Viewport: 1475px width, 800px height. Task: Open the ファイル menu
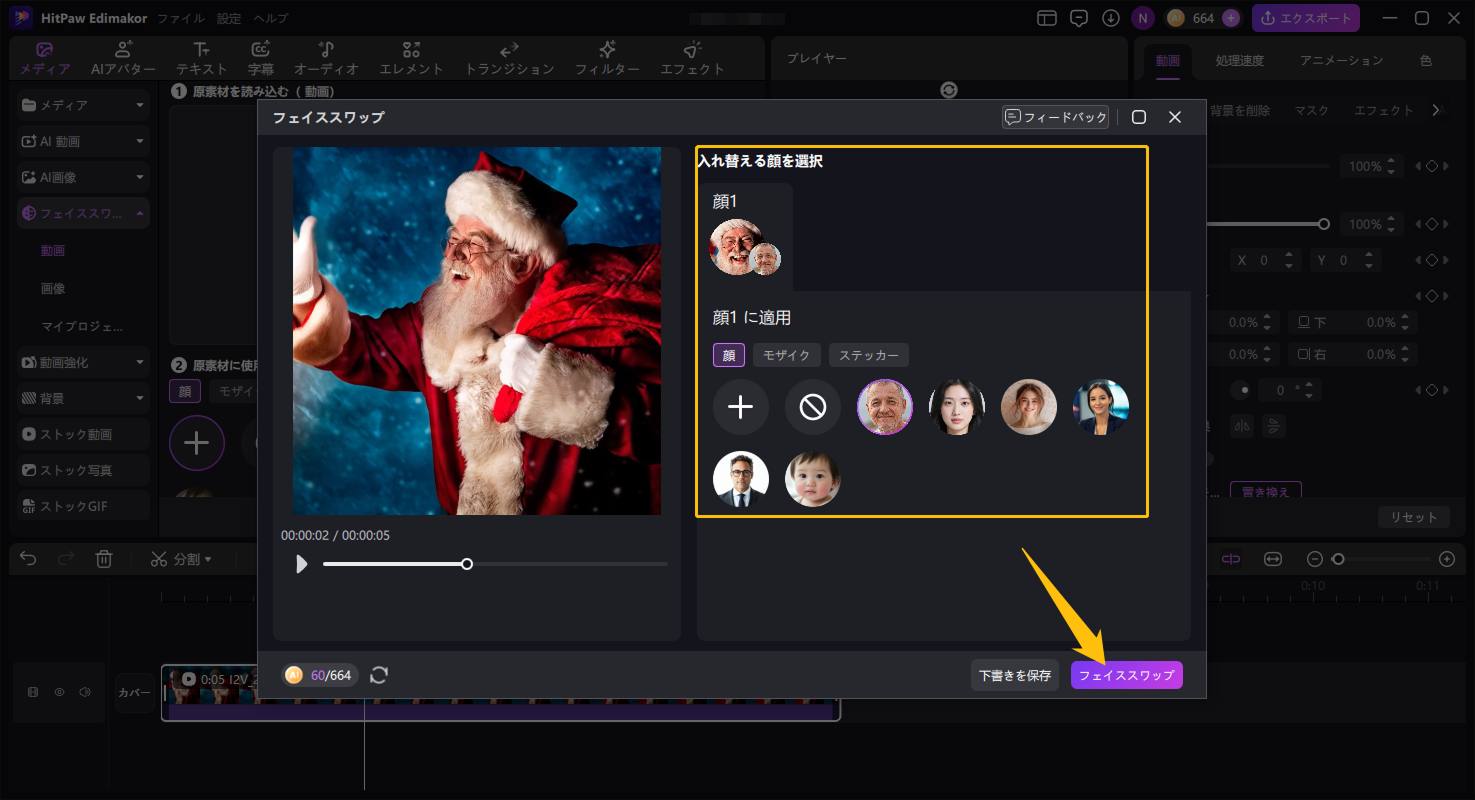181,18
